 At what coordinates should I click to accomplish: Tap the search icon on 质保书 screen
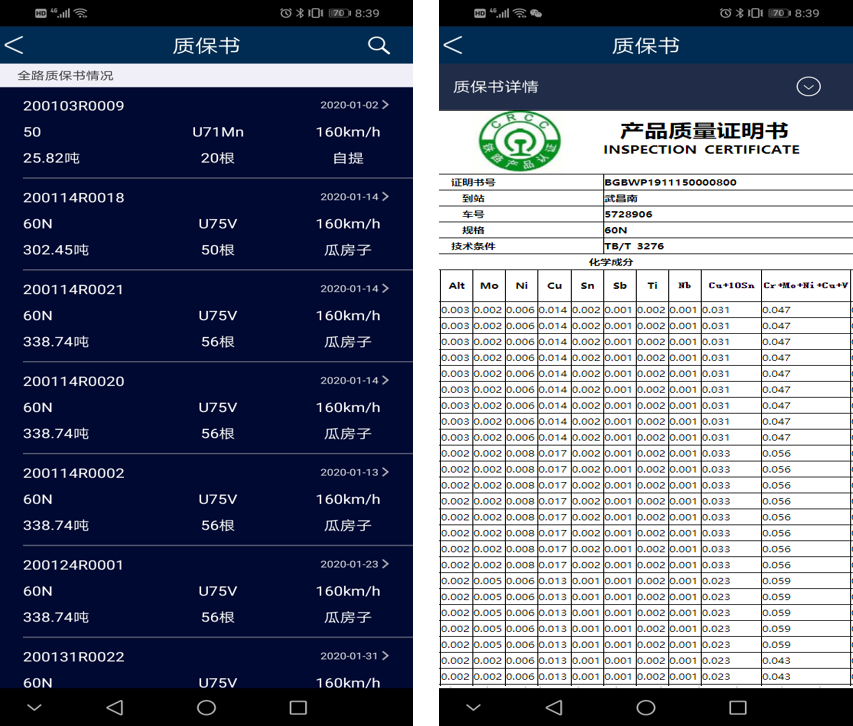378,45
